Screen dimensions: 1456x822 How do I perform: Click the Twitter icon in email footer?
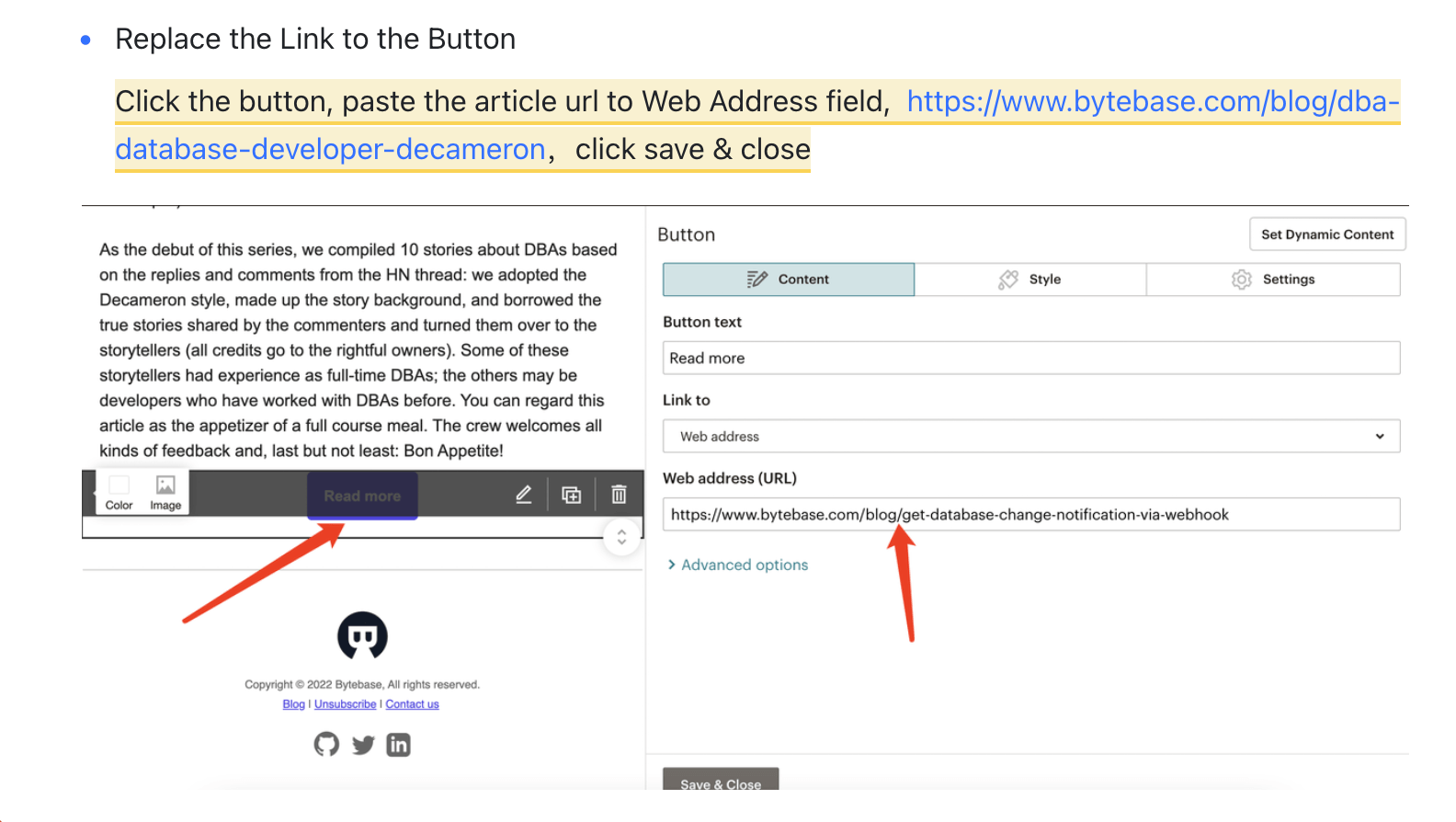(363, 745)
